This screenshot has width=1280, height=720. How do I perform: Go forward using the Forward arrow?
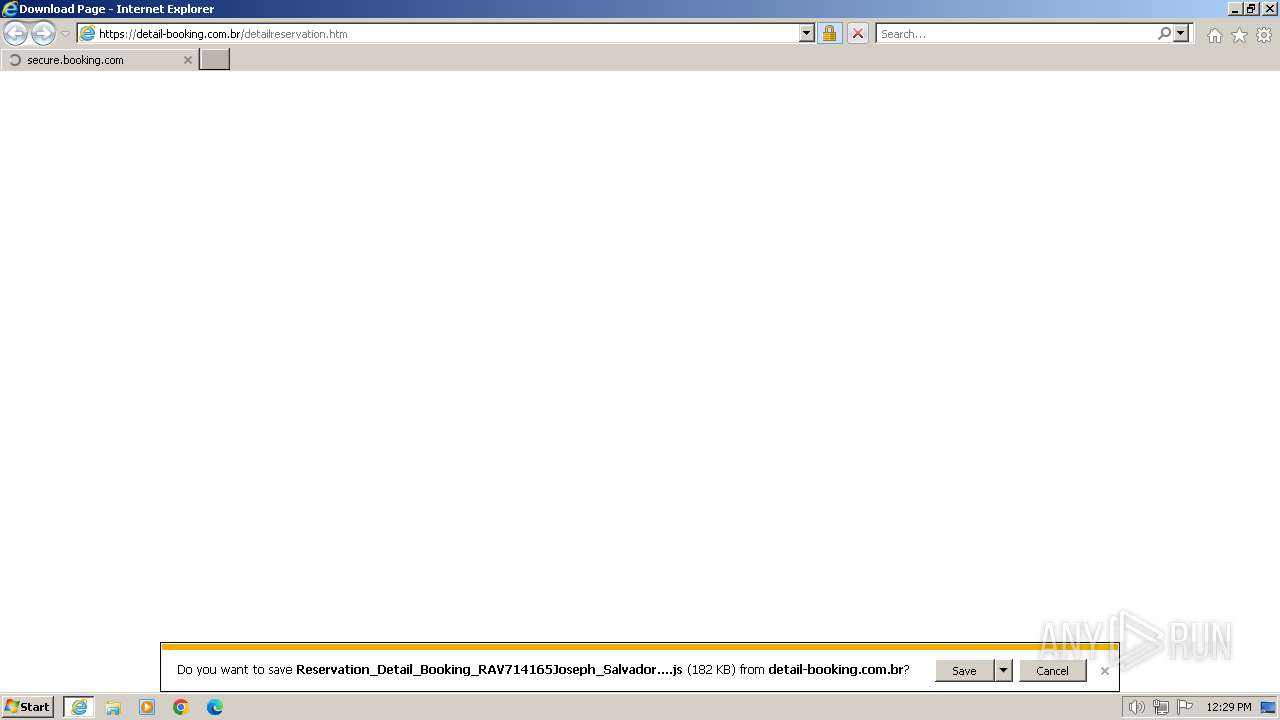(x=43, y=34)
